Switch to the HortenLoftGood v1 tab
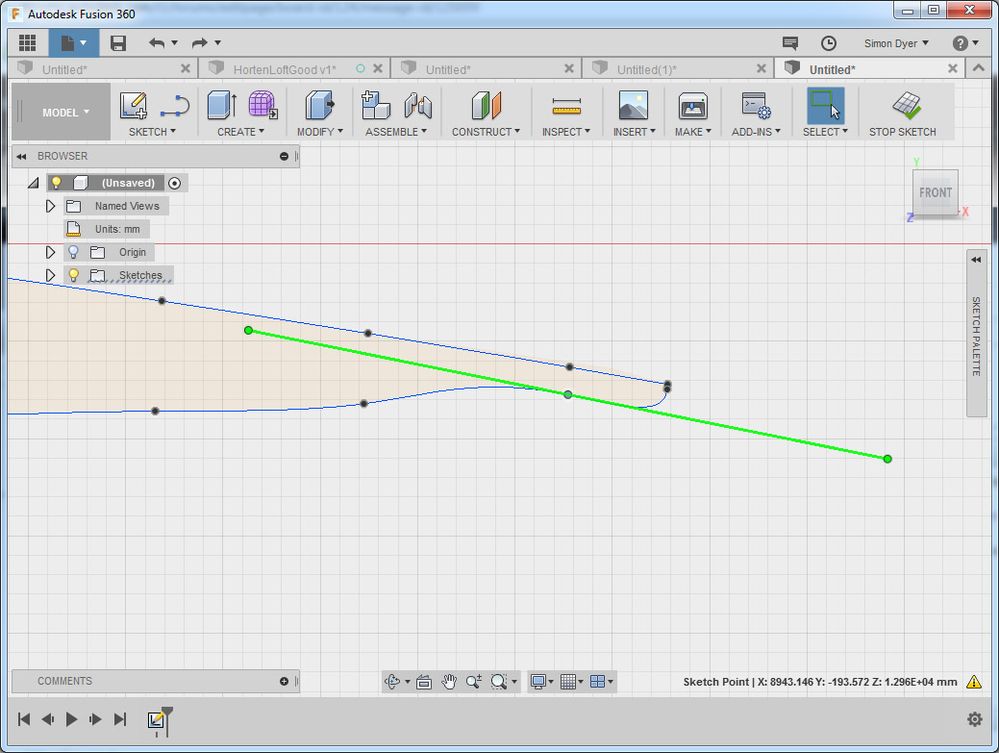999x753 pixels. point(284,69)
